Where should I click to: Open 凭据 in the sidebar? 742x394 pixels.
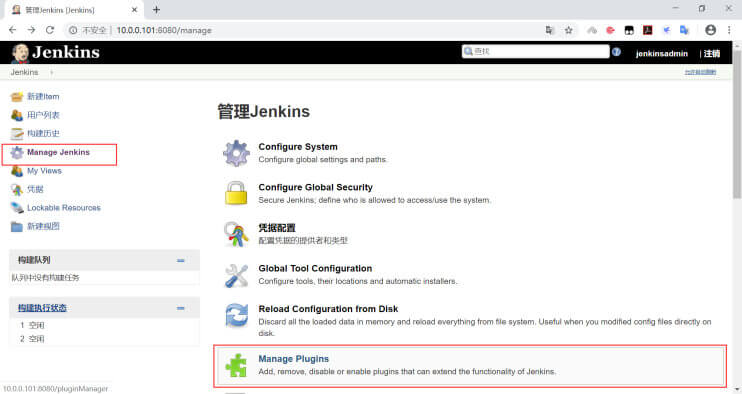tap(35, 189)
